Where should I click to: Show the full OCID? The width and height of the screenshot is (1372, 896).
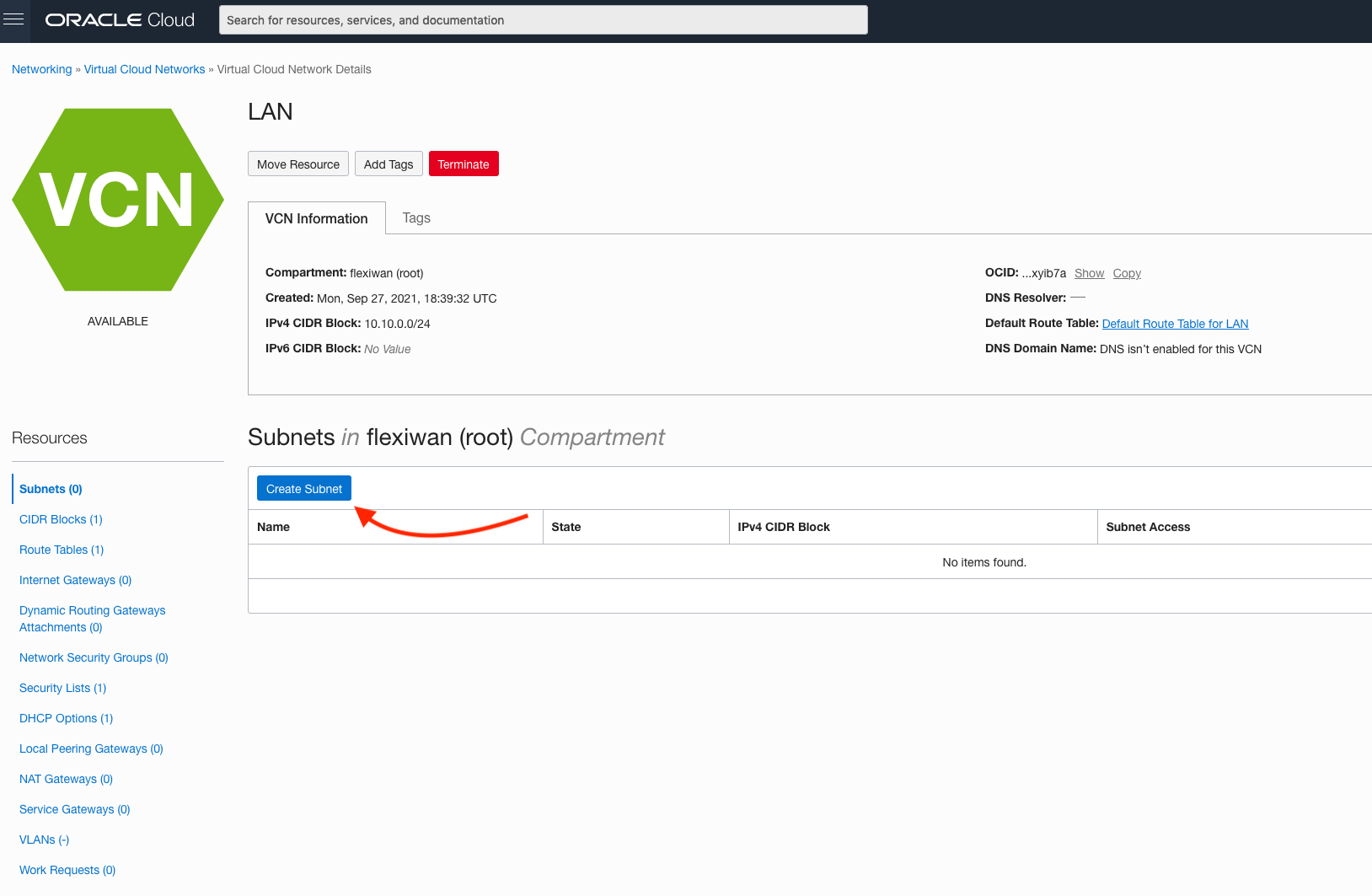pyautogui.click(x=1089, y=273)
